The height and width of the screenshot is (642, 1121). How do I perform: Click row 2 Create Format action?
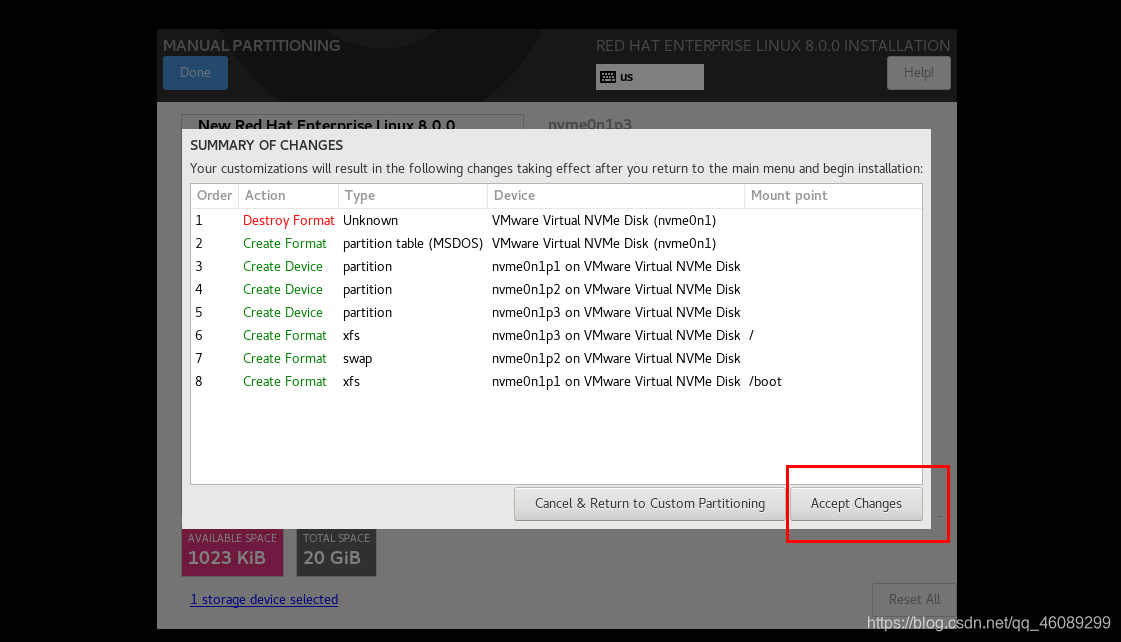pos(285,243)
